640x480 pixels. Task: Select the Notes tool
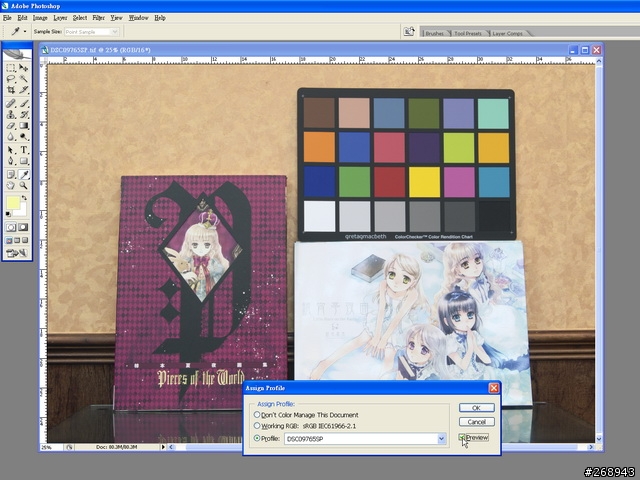pos(11,175)
